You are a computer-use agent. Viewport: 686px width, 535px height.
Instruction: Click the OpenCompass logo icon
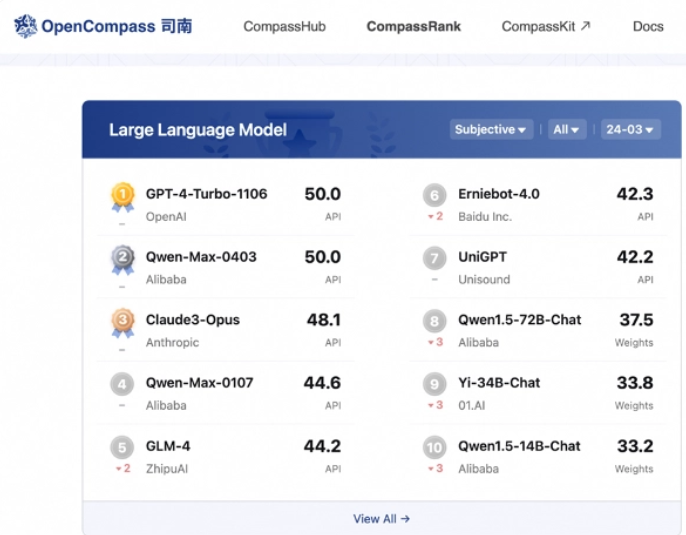pos(26,26)
